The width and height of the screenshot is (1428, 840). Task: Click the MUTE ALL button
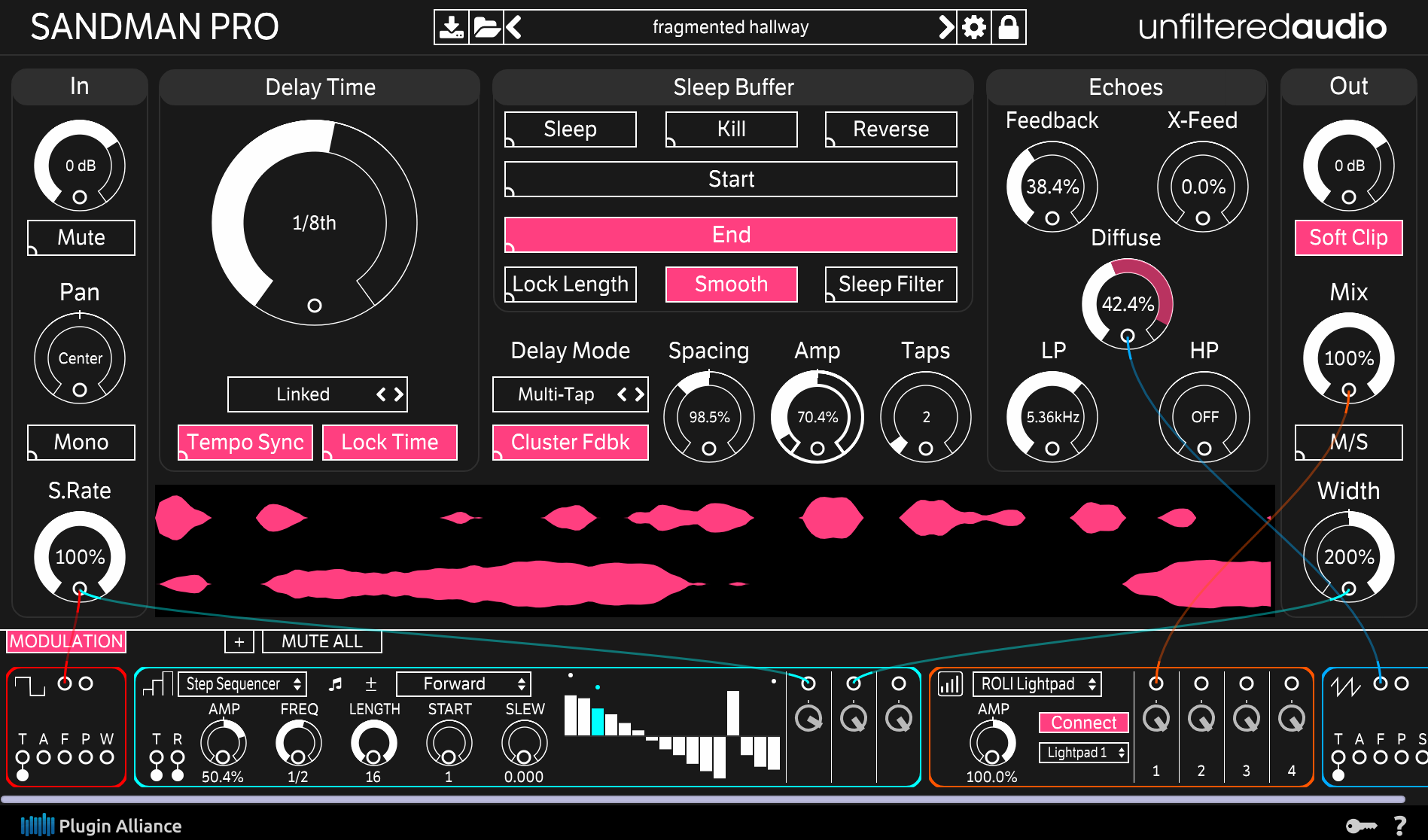pos(322,641)
